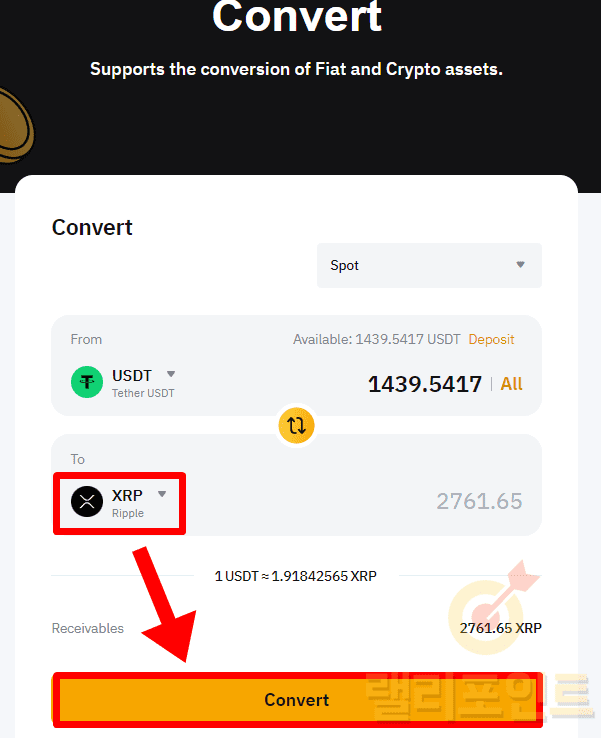Select All available balance
The height and width of the screenshot is (738, 601).
[511, 384]
